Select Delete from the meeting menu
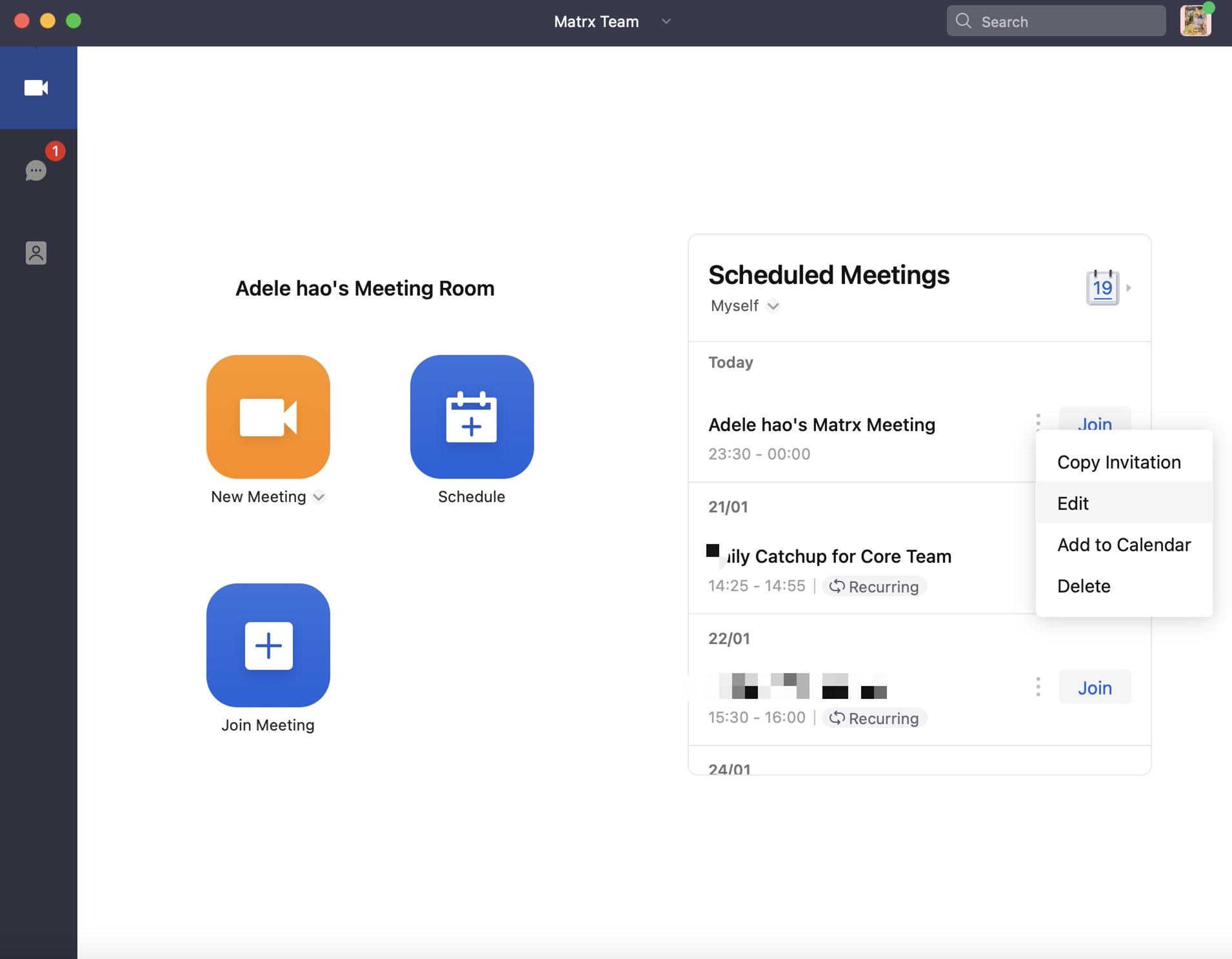This screenshot has height=959, width=1232. point(1084,586)
